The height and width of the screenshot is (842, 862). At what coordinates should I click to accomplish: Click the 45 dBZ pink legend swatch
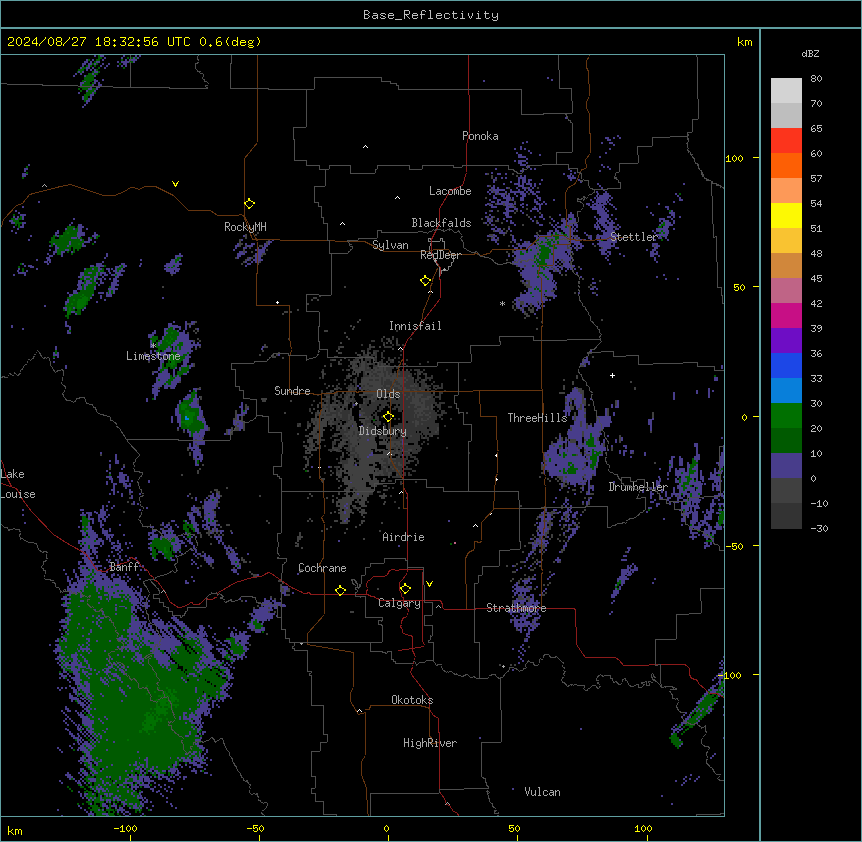coord(786,291)
